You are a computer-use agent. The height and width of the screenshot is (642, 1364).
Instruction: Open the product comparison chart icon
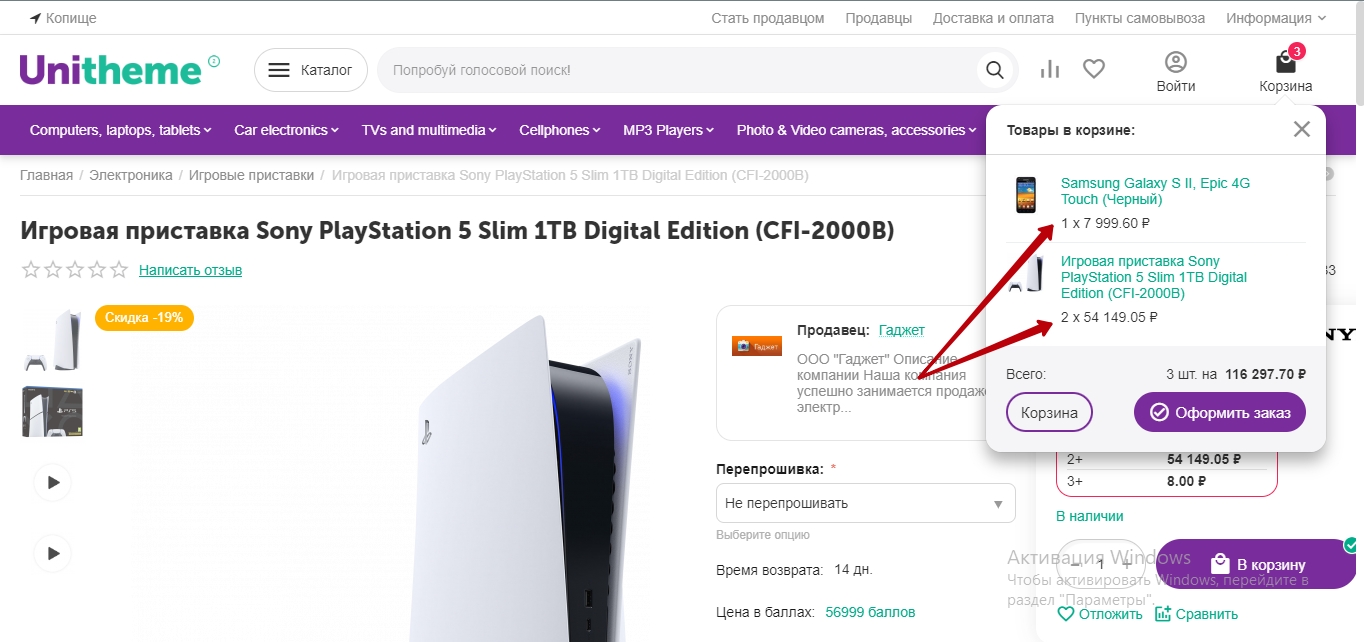[1049, 69]
